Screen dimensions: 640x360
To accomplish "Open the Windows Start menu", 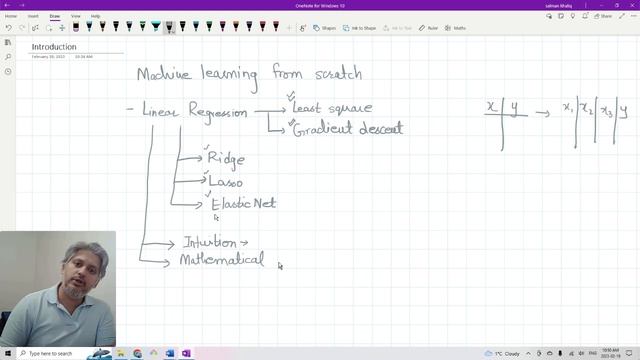I will [x=8, y=353].
